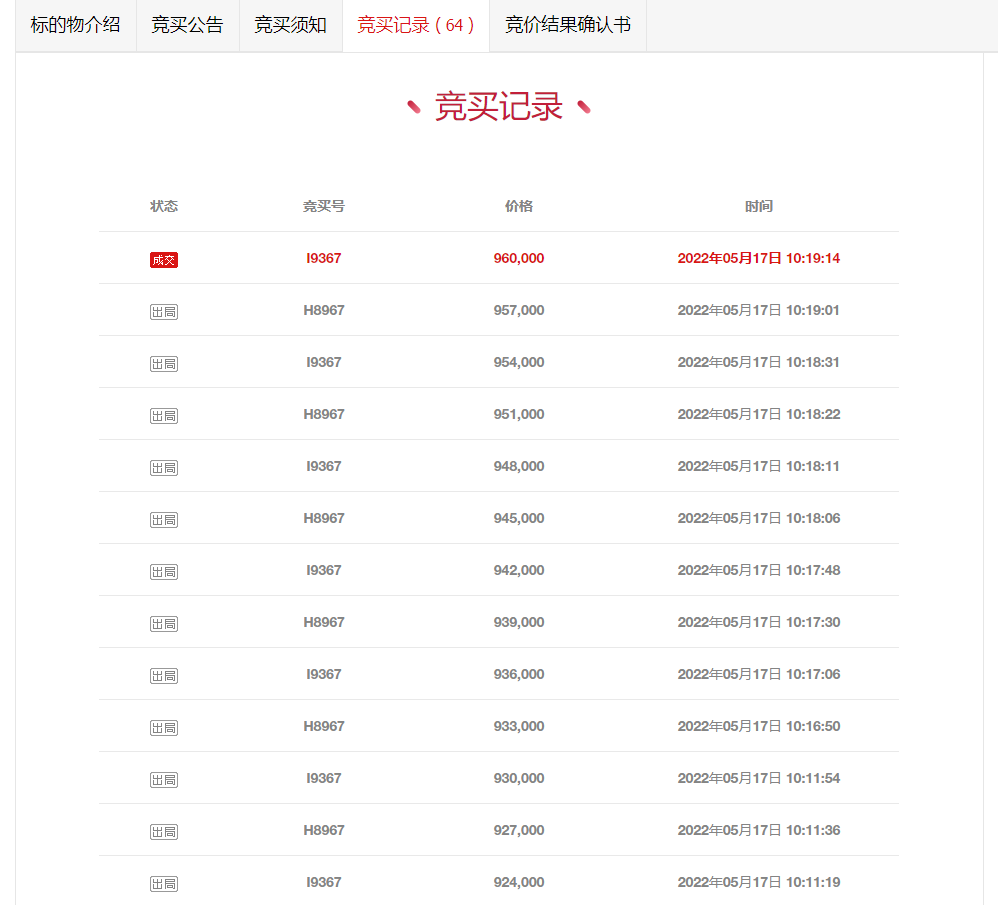
Task: Click the 竞买号 column header
Action: [x=323, y=206]
